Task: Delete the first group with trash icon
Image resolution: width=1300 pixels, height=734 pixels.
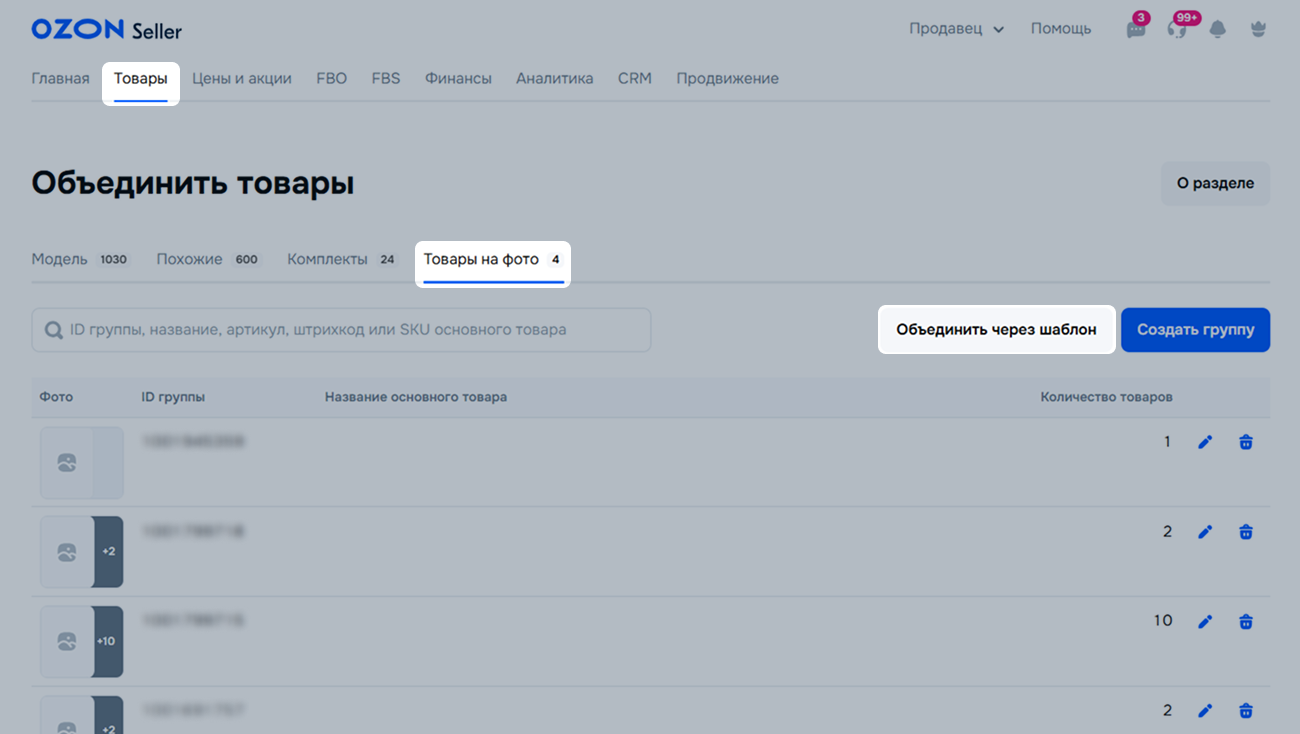Action: [x=1245, y=442]
